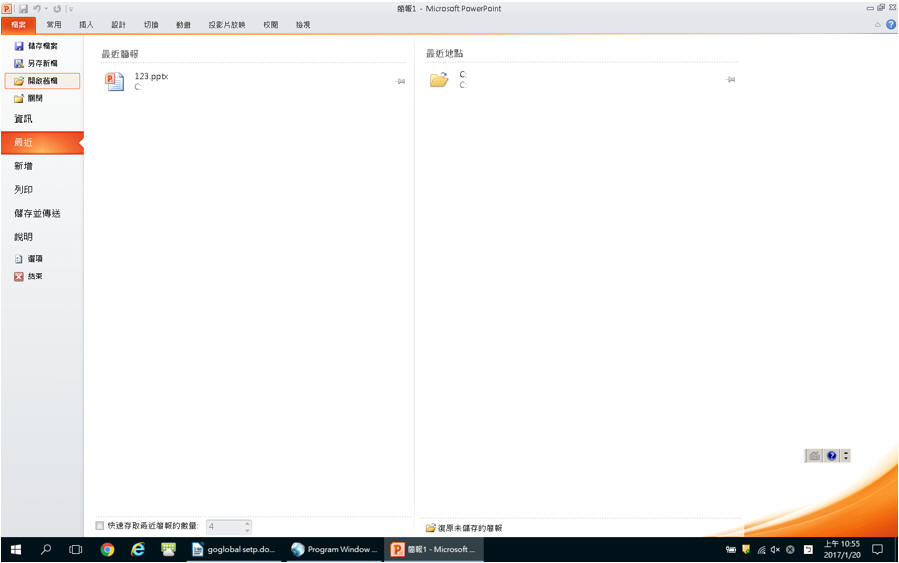Image resolution: width=899 pixels, height=563 pixels.
Task: Click the Save icon in quick access toolbar
Action: (22, 8)
